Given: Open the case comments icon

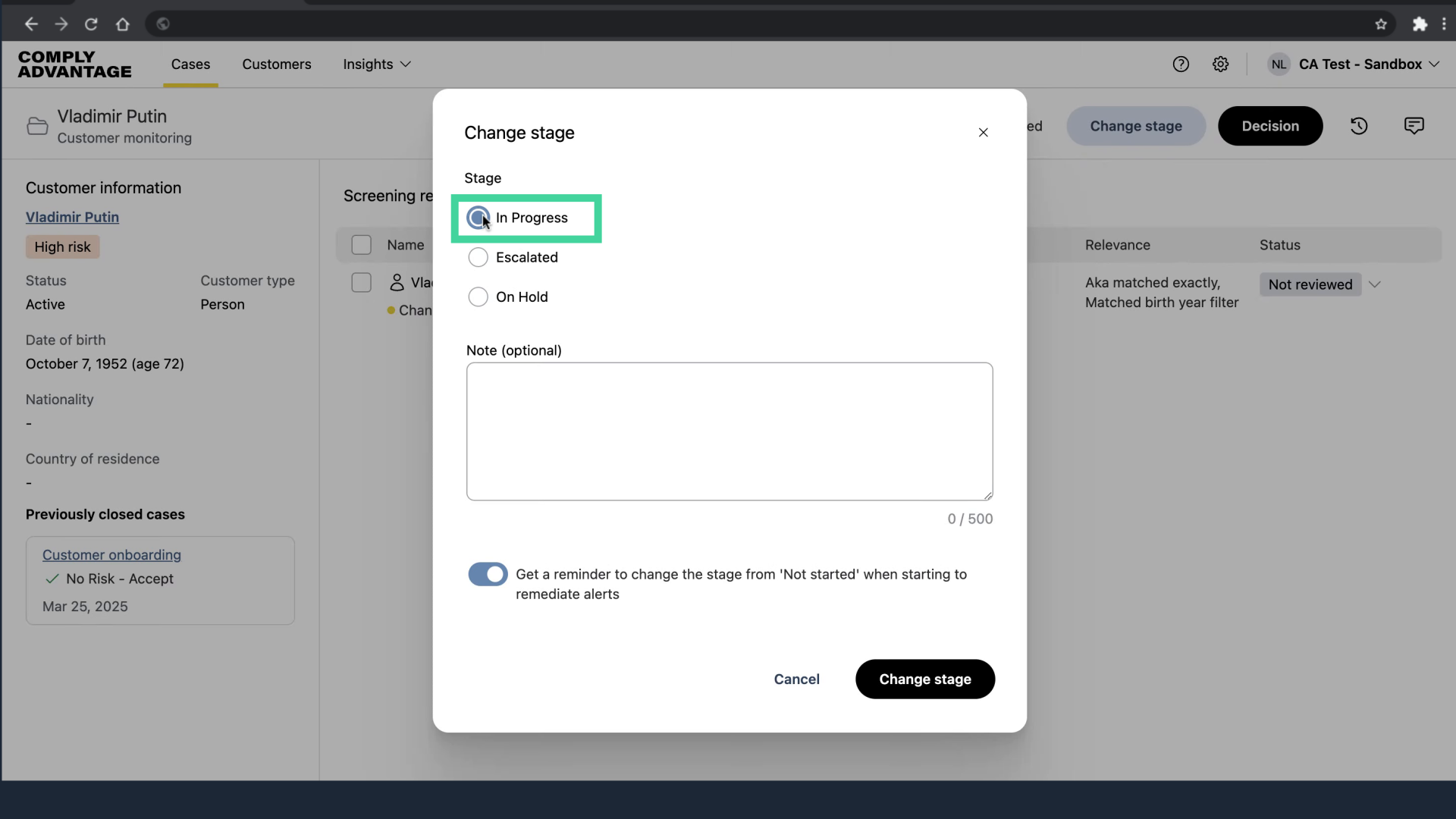Looking at the screenshot, I should click(1414, 126).
